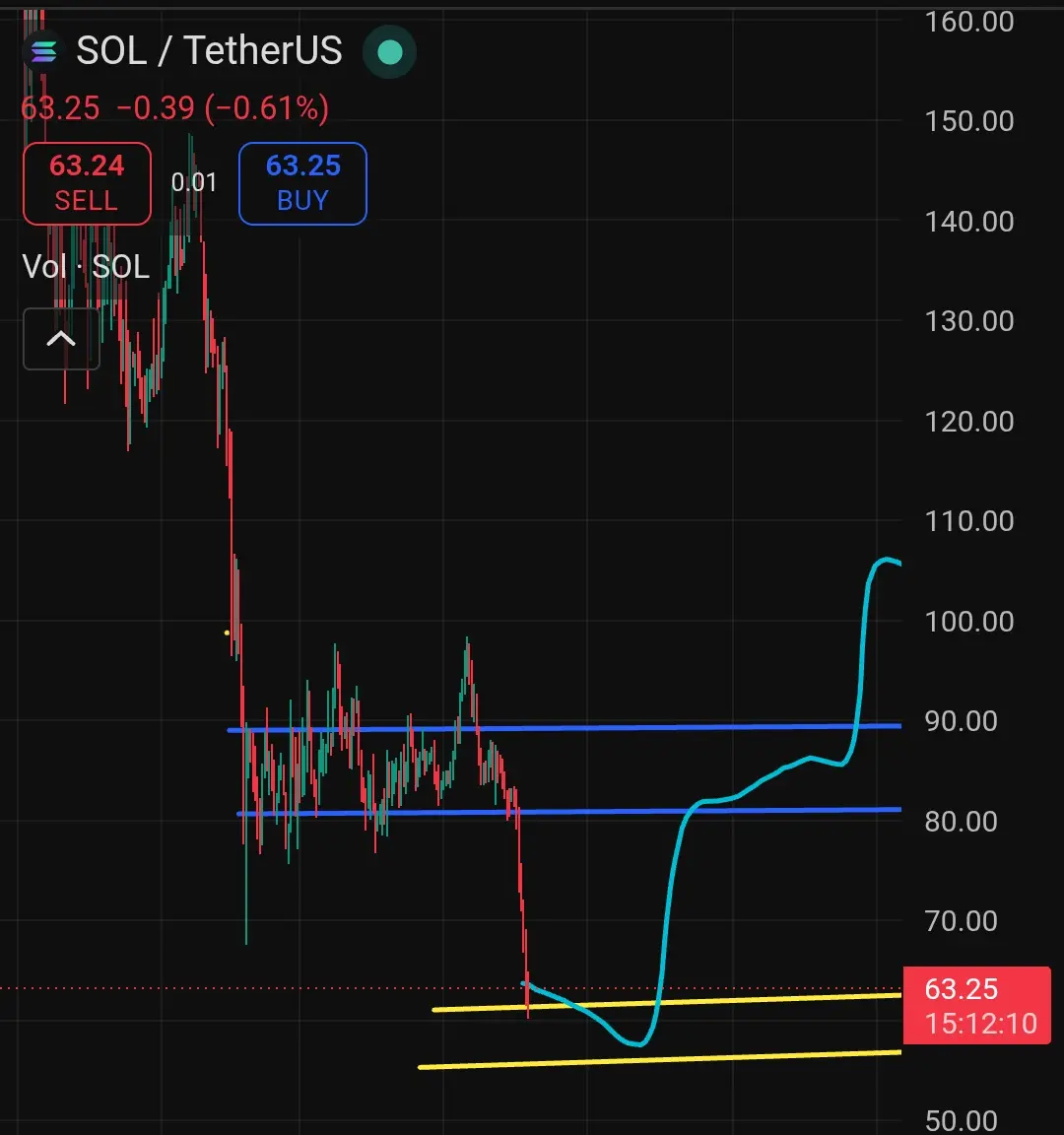1064x1135 pixels.
Task: Click the 50.00 price axis label
Action: tap(962, 1121)
